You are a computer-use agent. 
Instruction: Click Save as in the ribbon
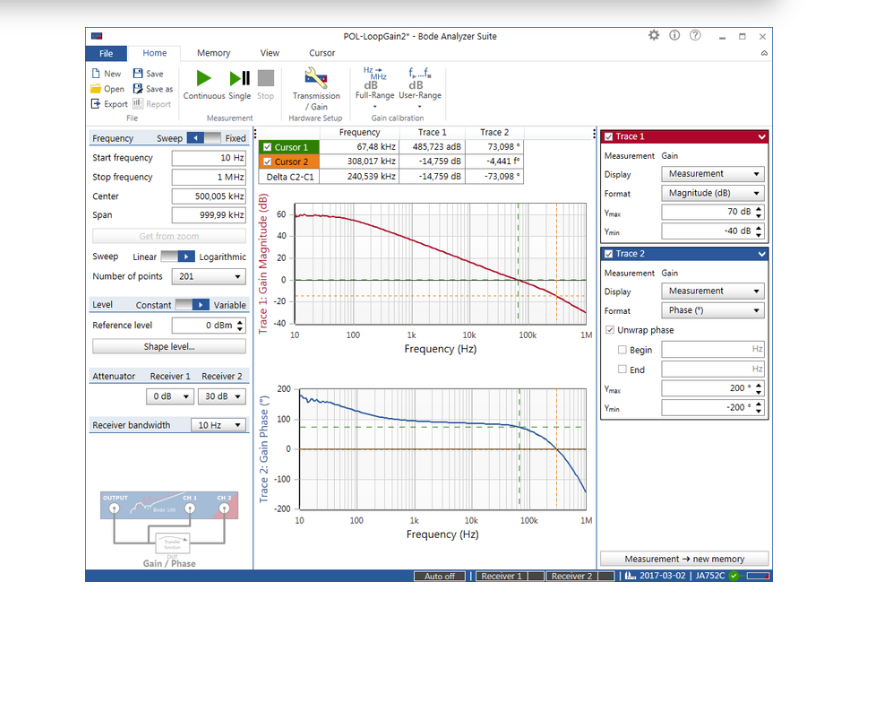[x=153, y=89]
